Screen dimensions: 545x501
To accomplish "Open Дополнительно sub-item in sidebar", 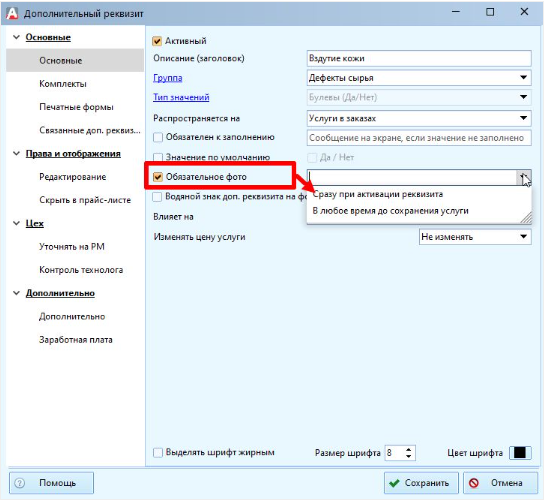I will (x=72, y=316).
